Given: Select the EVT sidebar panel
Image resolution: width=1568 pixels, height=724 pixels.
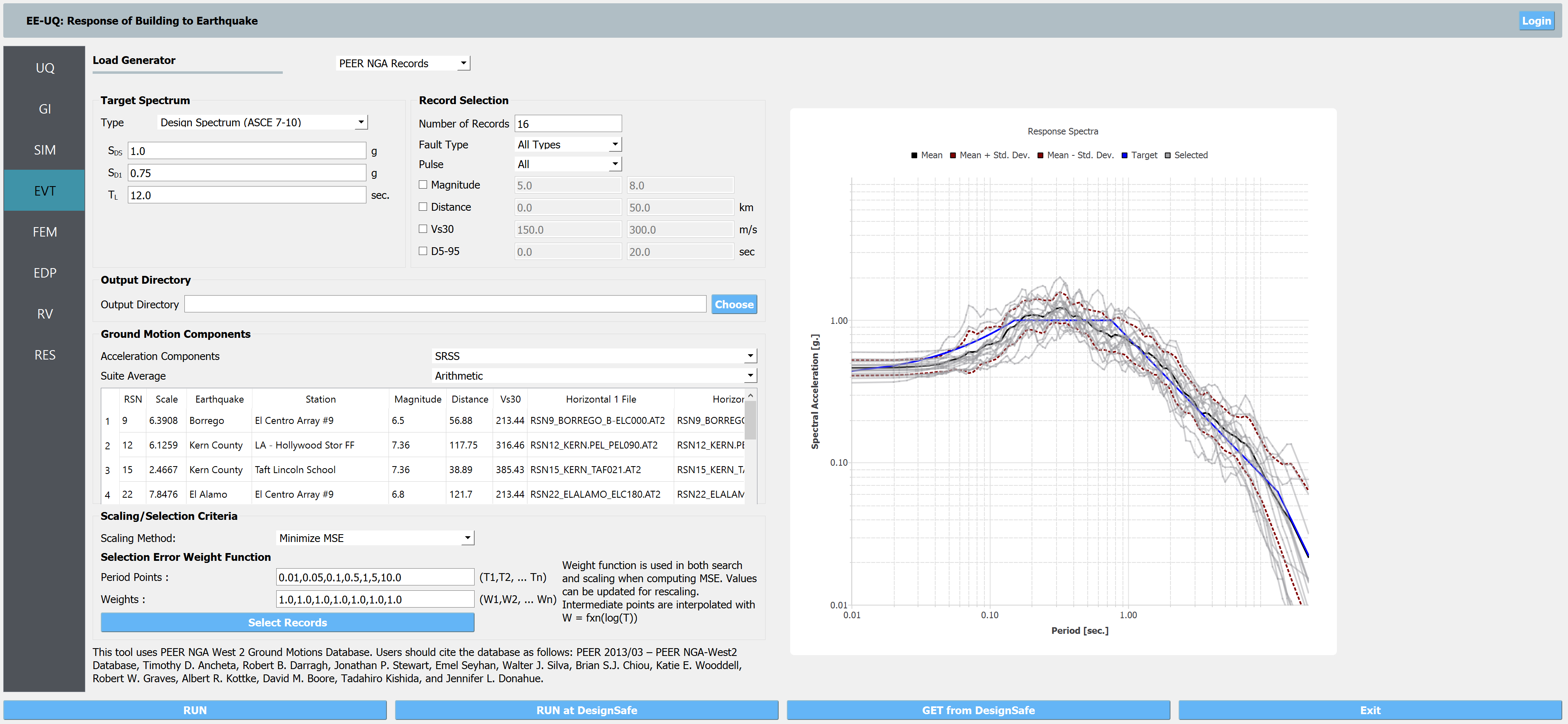Looking at the screenshot, I should point(44,191).
